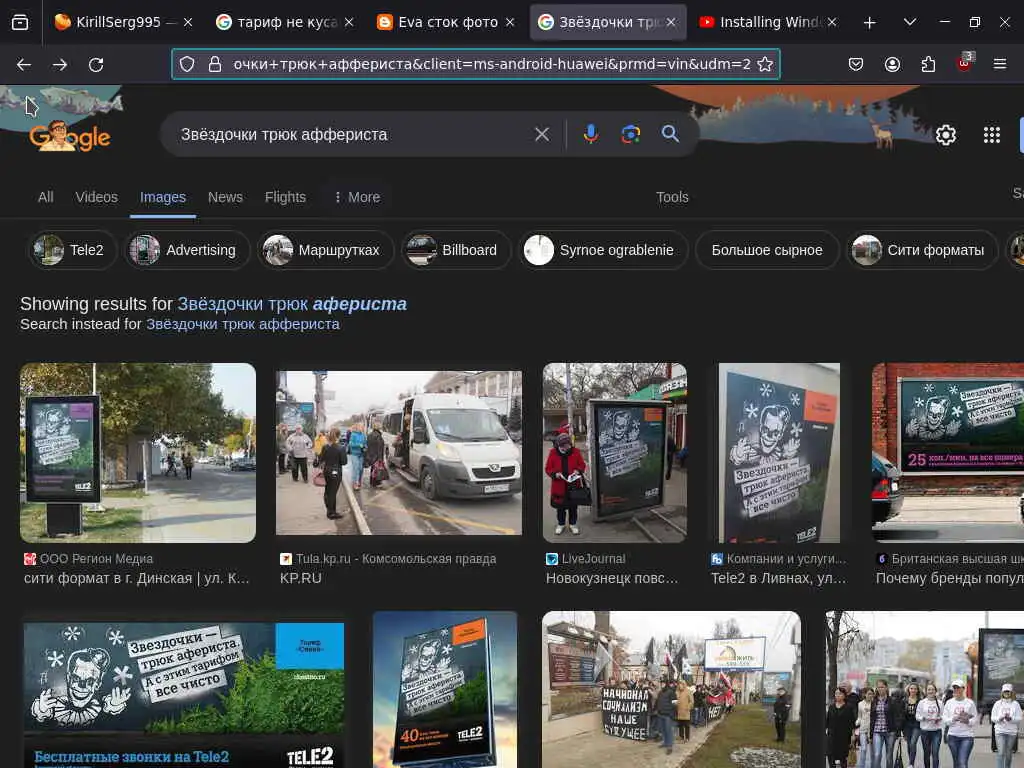Open Google quick settings gear
Image resolution: width=1024 pixels, height=768 pixels.
(x=946, y=135)
